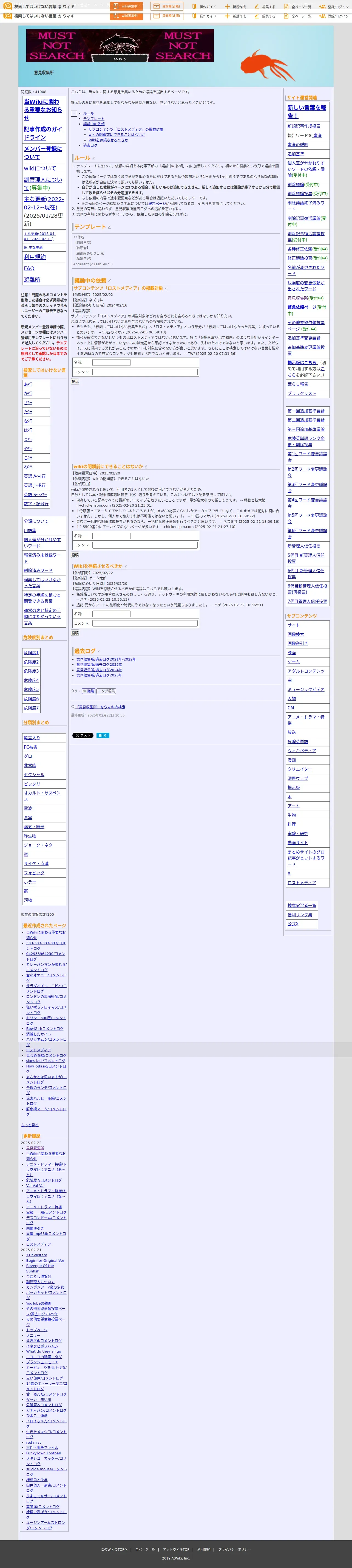This screenshot has width=352, height=1568.
Task: Click the Hatena B! bookmark button
Action: (103, 735)
